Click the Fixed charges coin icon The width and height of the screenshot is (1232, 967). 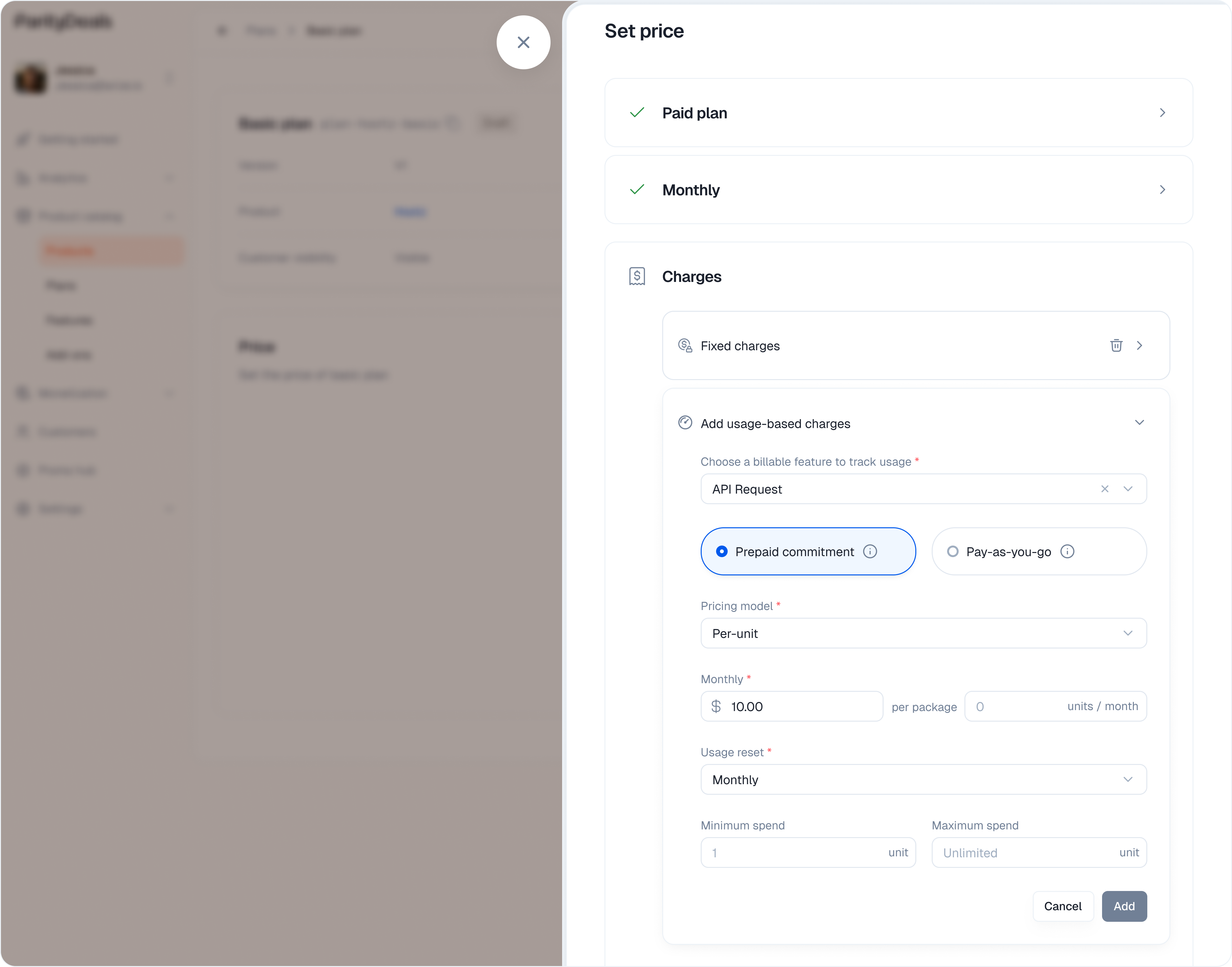685,345
